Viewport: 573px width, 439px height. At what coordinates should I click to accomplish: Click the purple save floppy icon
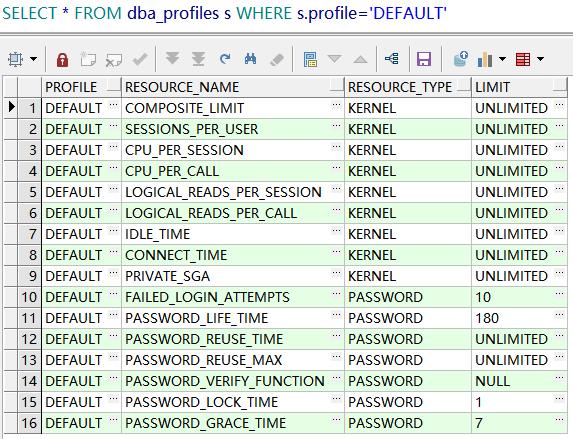tap(424, 59)
